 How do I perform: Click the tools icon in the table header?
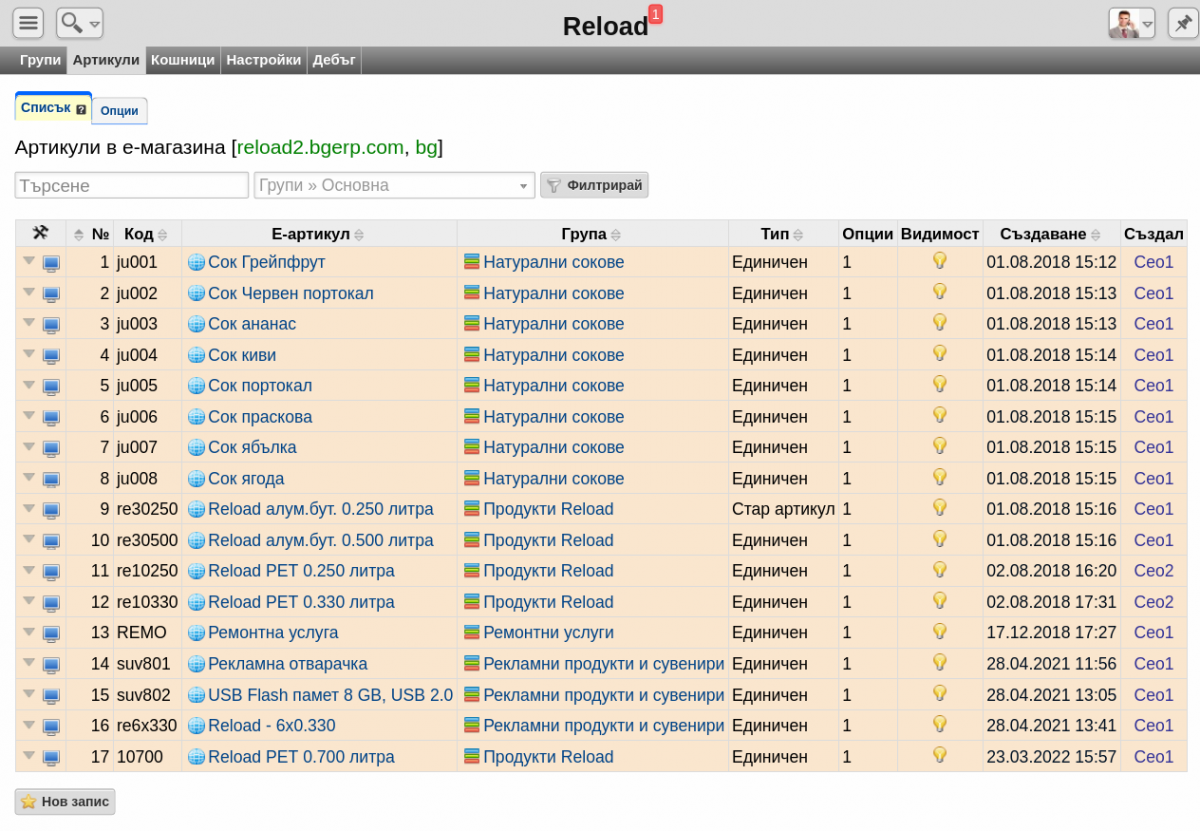[x=40, y=233]
